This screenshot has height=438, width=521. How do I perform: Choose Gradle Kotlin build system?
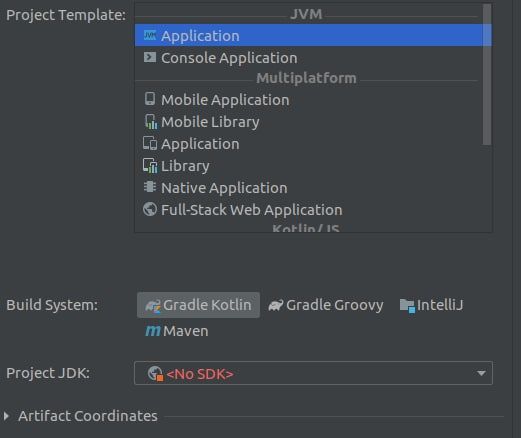(198, 305)
